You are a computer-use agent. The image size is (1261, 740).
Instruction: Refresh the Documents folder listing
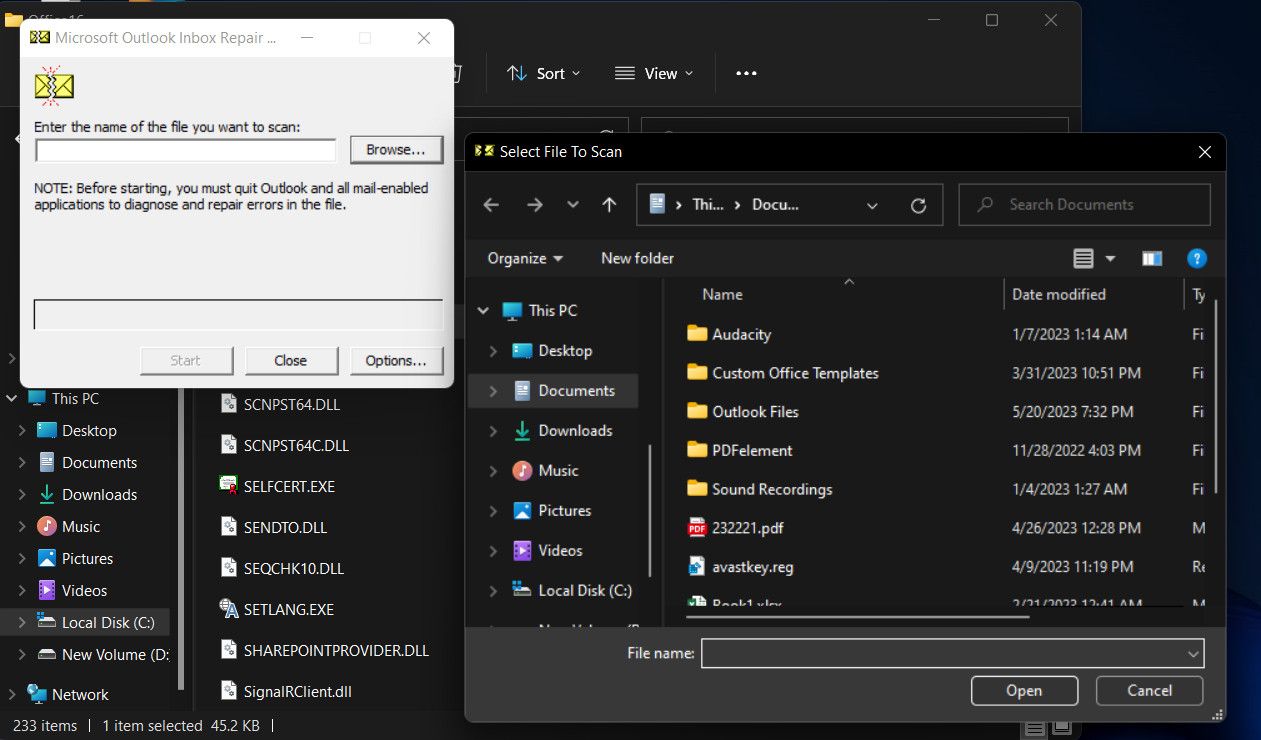[918, 205]
